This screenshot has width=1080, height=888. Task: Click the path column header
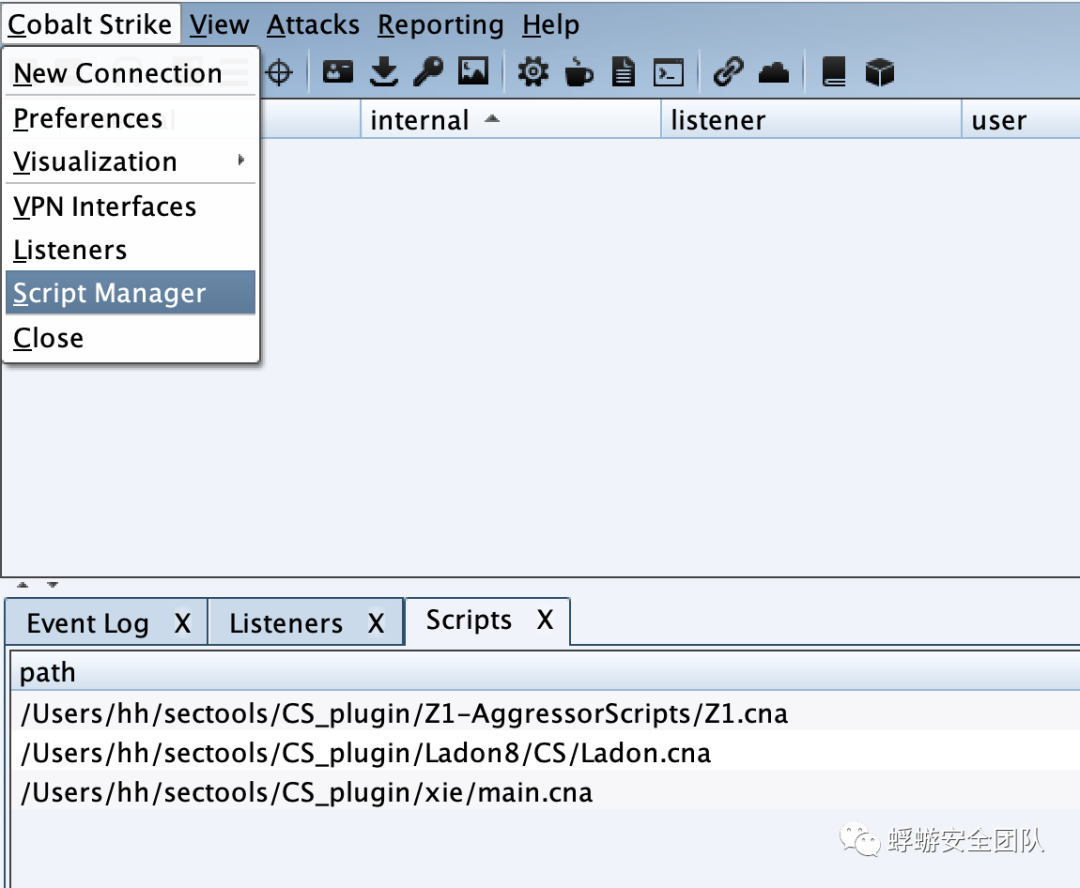point(546,672)
